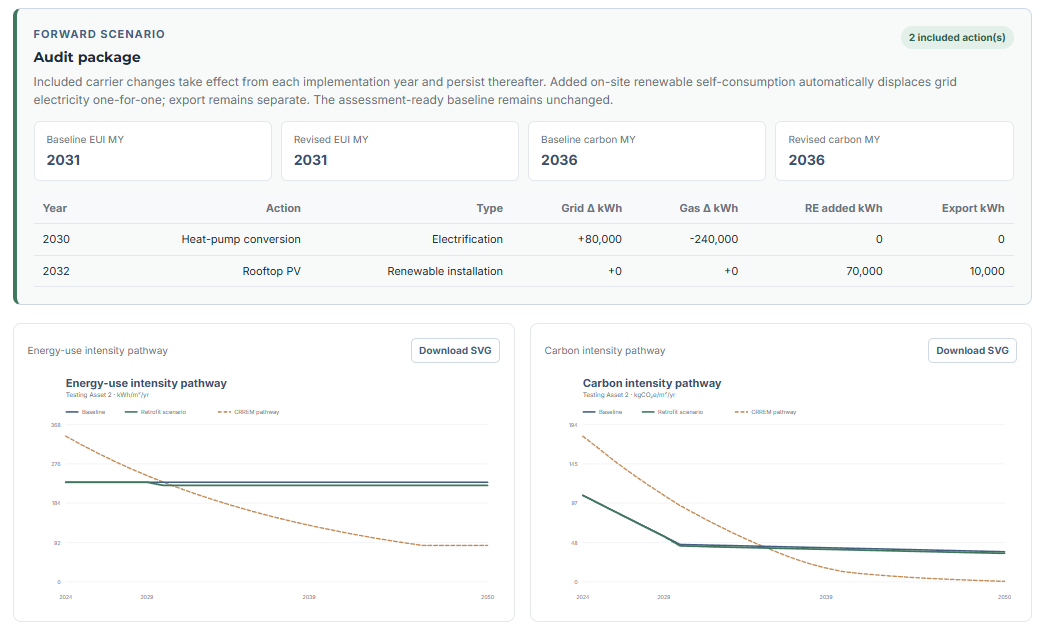Click the '70,000' RE added value

(864, 271)
